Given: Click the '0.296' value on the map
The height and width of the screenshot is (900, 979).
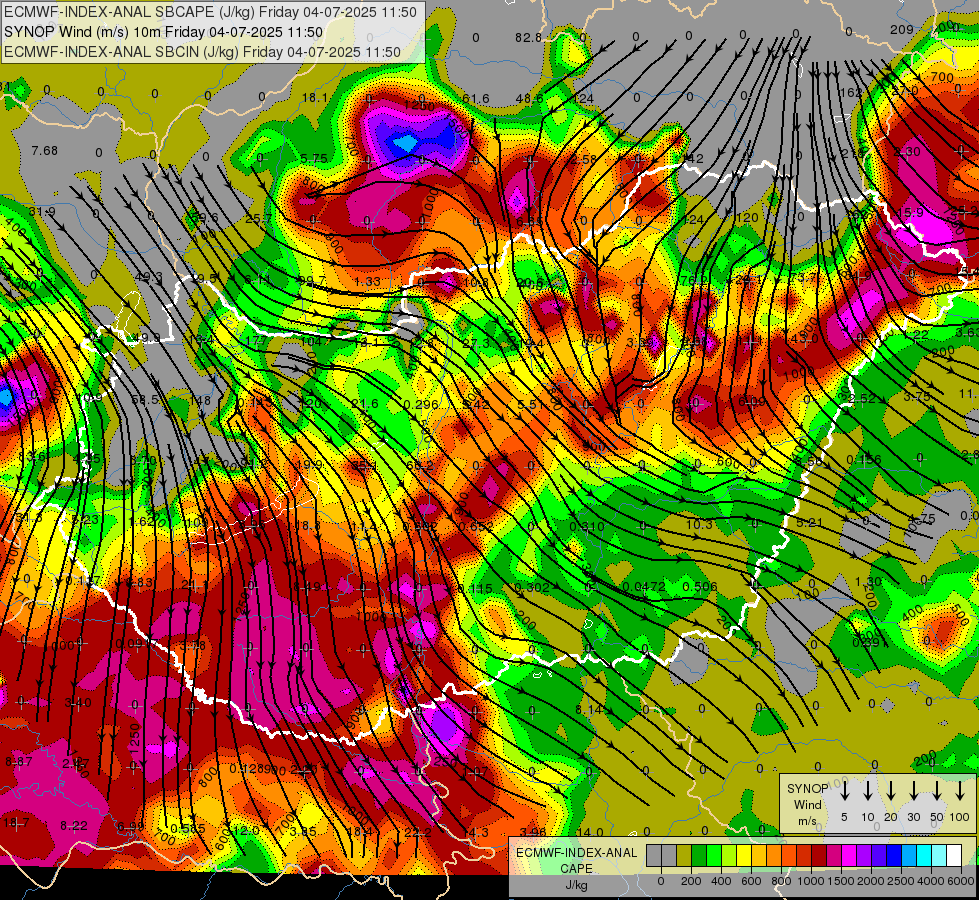Looking at the screenshot, I should 421,404.
